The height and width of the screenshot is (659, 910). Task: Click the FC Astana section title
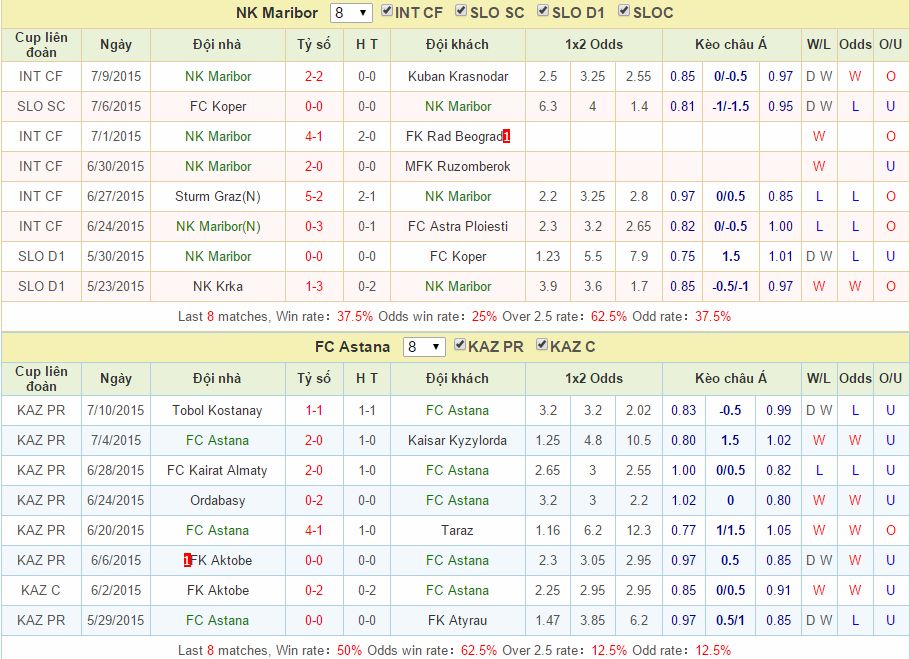point(352,347)
